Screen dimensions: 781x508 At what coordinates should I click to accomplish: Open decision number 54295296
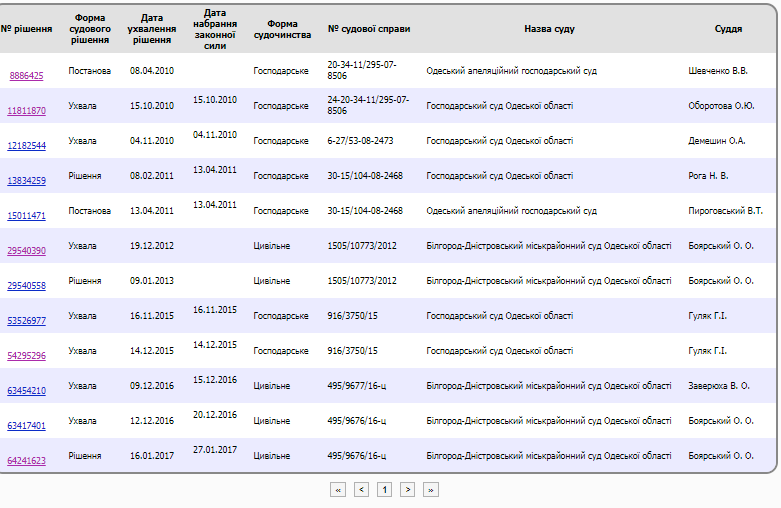(x=26, y=356)
